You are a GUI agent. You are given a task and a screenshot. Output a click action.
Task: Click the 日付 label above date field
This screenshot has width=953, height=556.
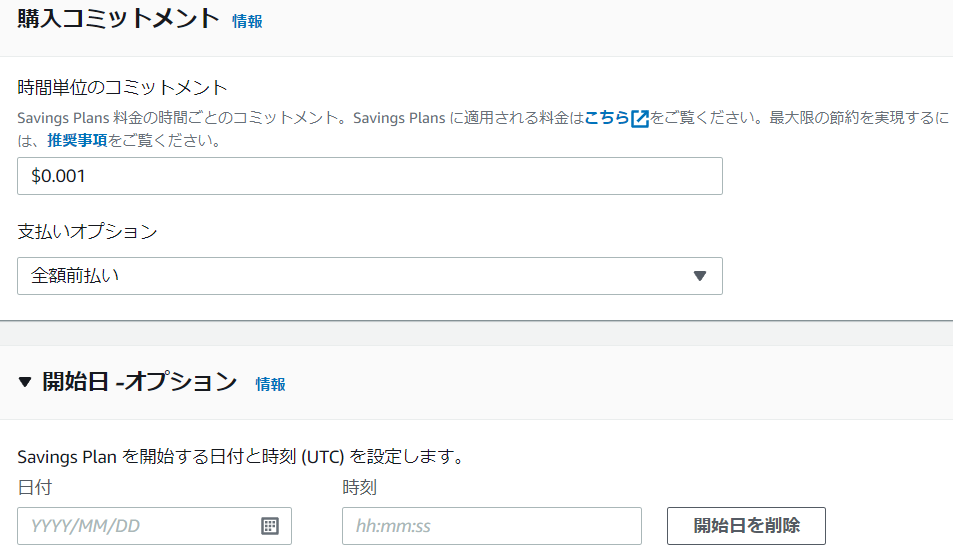coord(34,488)
